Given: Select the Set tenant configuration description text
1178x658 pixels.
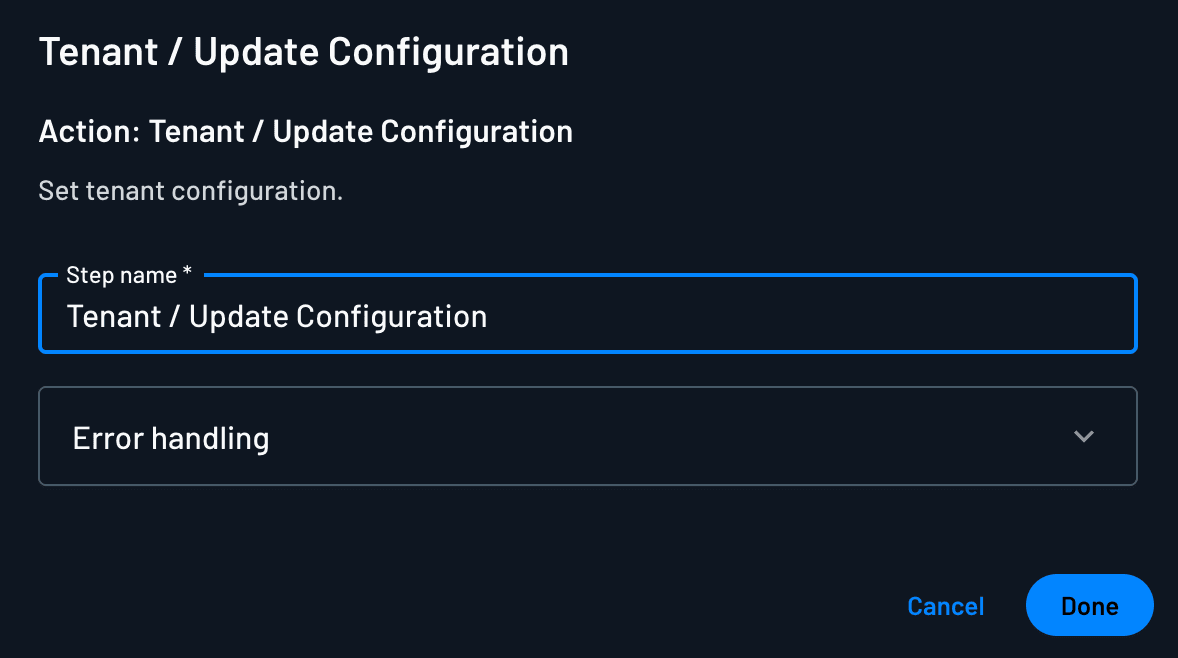Looking at the screenshot, I should point(190,190).
